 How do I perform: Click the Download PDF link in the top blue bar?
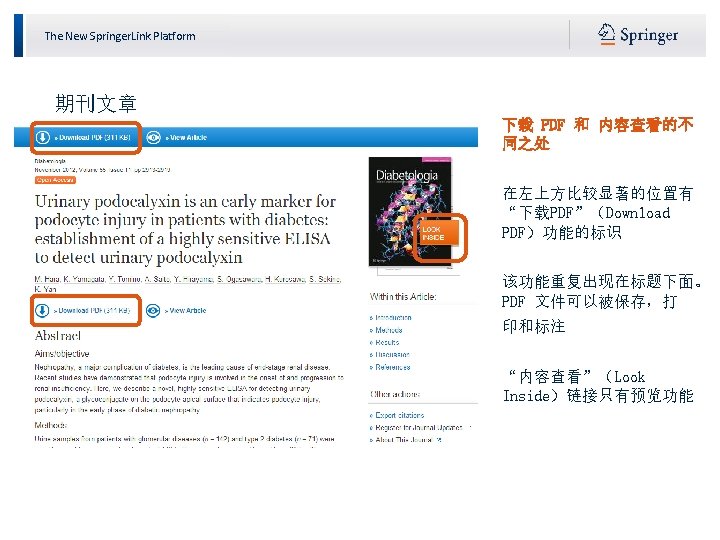point(93,137)
